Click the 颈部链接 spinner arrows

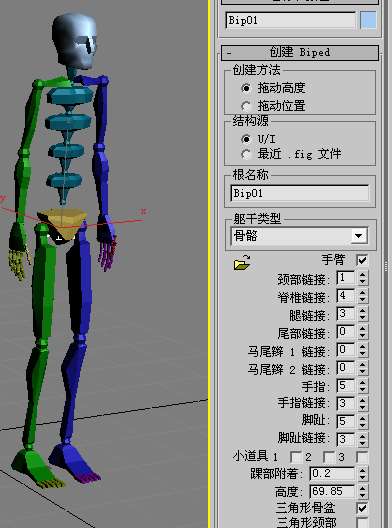click(362, 278)
